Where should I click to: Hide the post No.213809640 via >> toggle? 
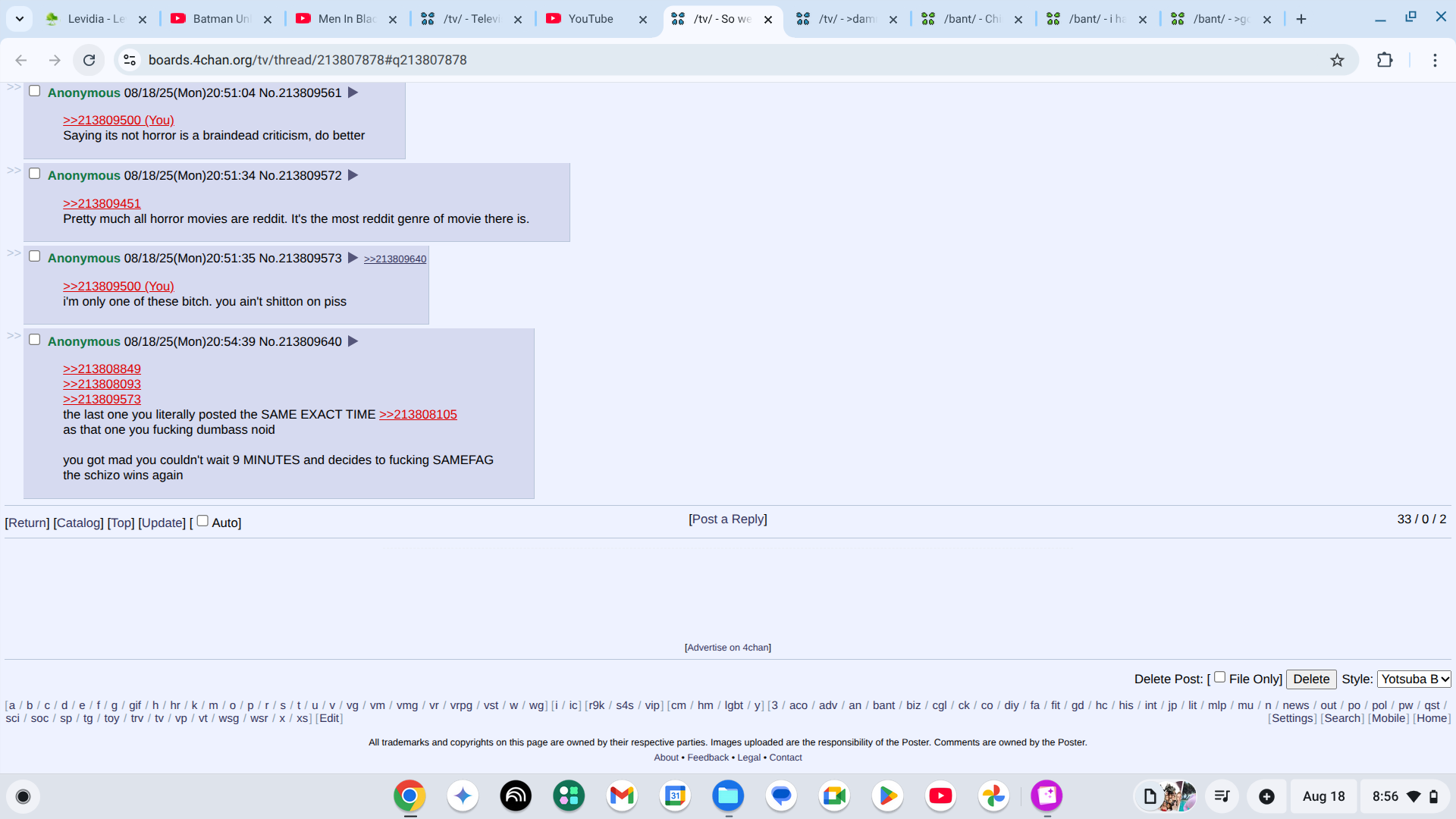pyautogui.click(x=14, y=335)
